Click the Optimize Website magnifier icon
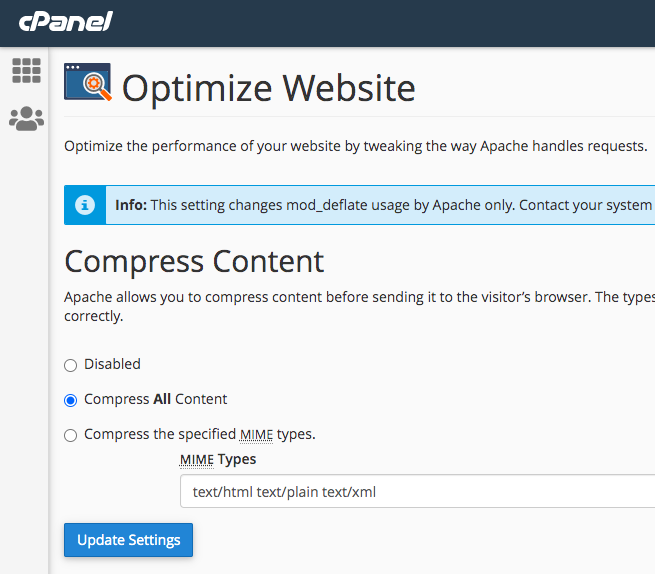Viewport: 655px width, 574px height. point(88,82)
